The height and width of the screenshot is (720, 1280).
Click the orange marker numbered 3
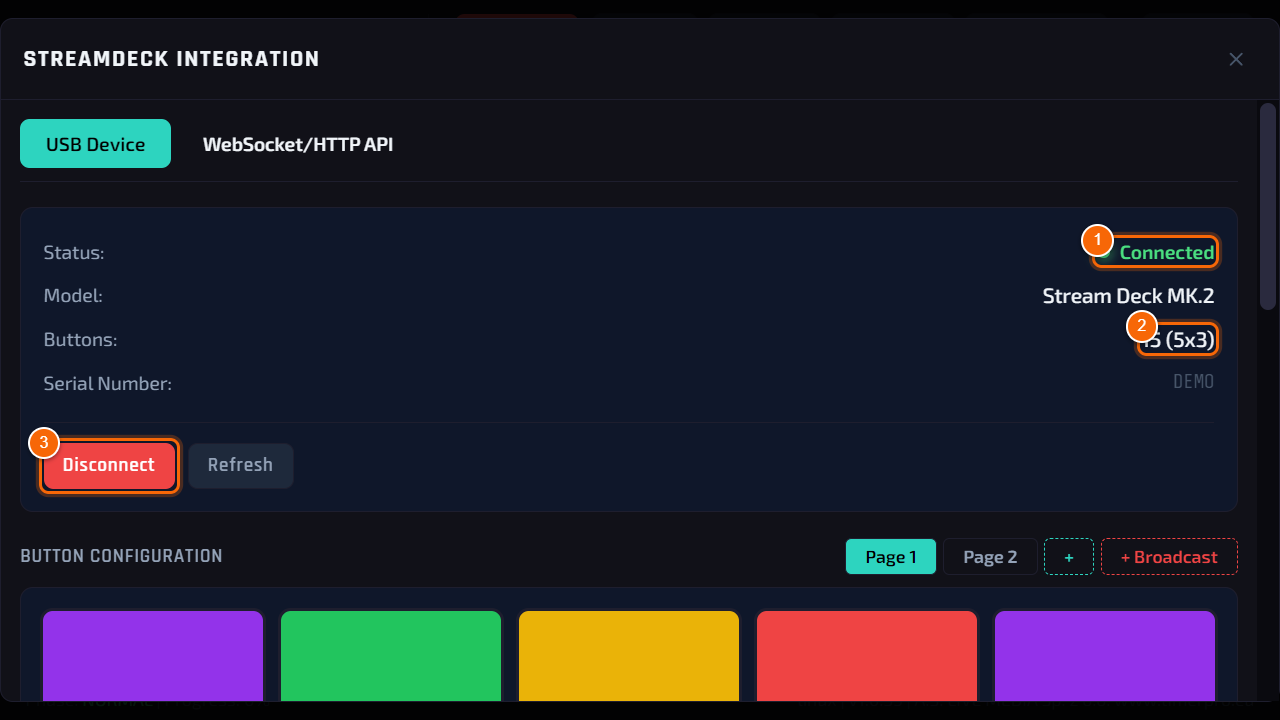[44, 443]
